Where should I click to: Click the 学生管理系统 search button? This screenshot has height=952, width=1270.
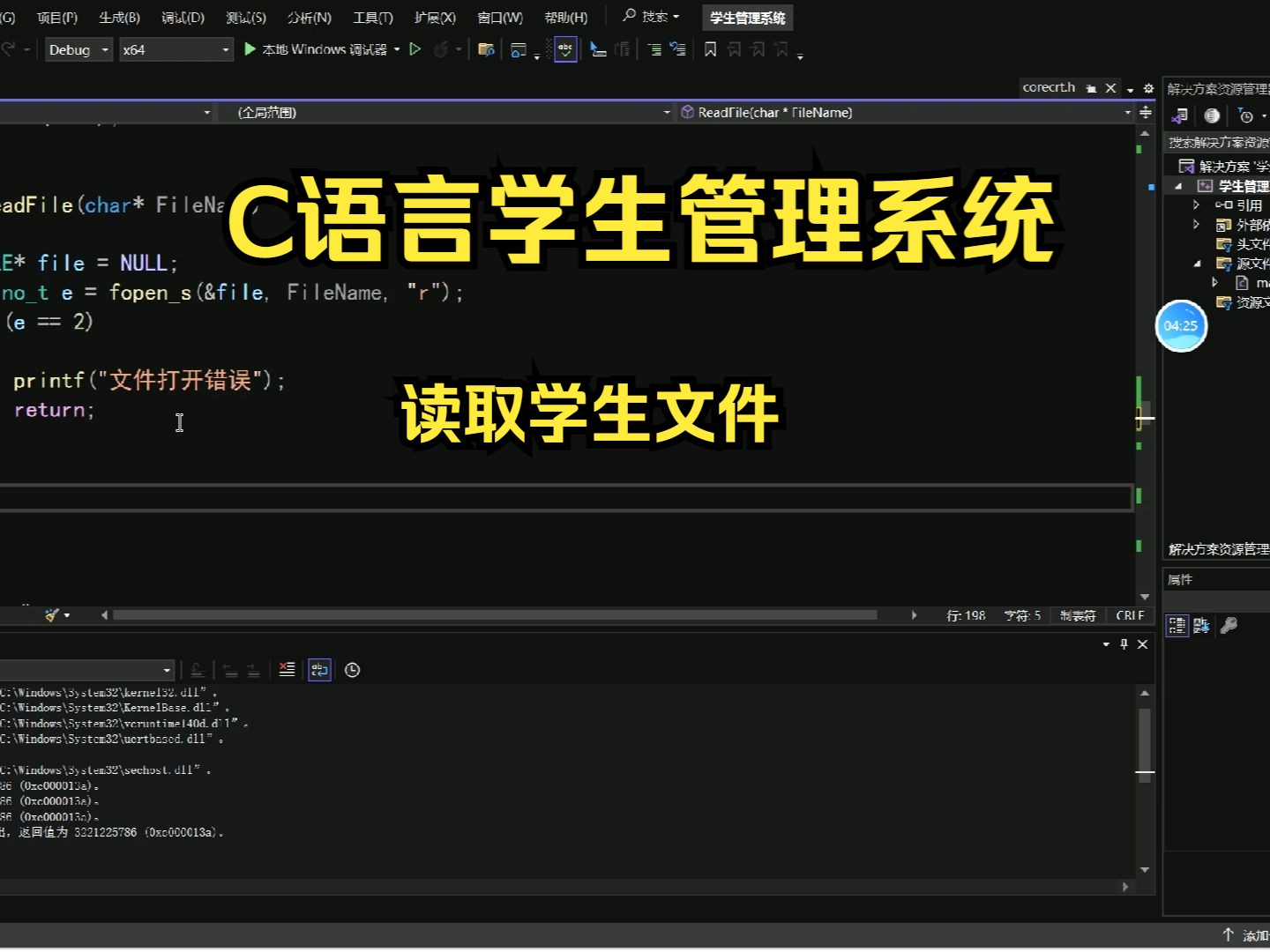tap(747, 17)
